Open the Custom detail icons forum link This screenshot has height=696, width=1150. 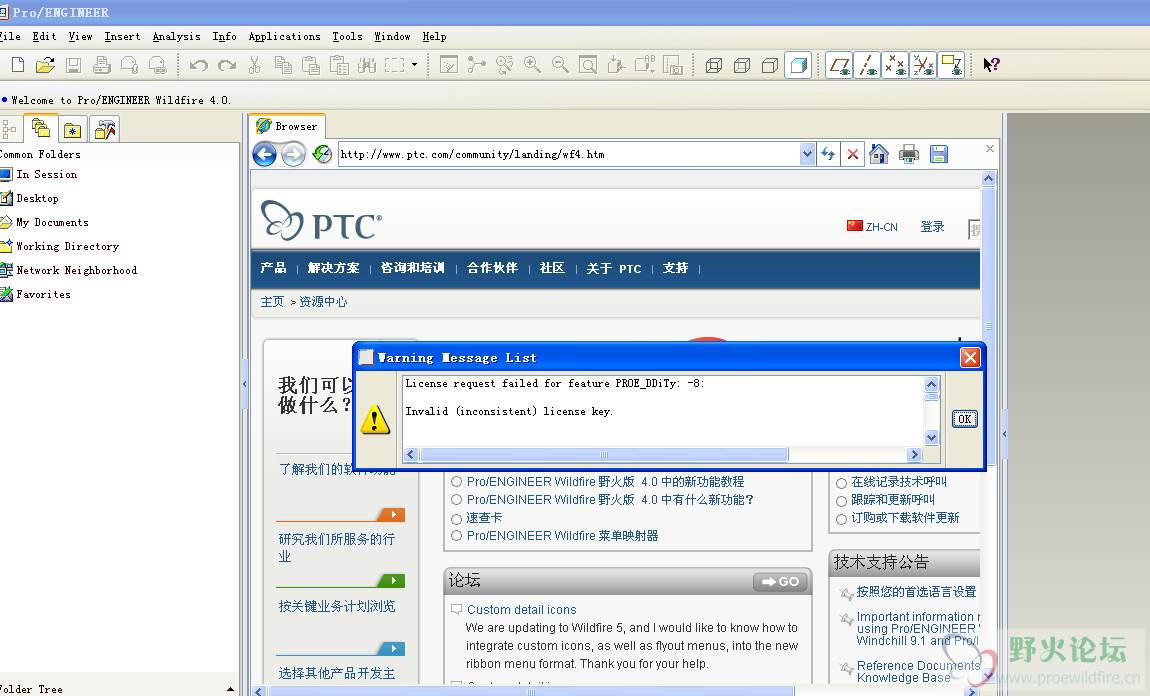point(521,609)
